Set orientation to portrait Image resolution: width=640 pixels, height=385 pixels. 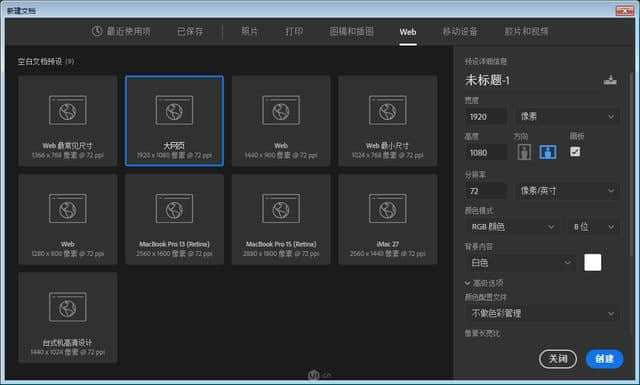pyautogui.click(x=524, y=152)
